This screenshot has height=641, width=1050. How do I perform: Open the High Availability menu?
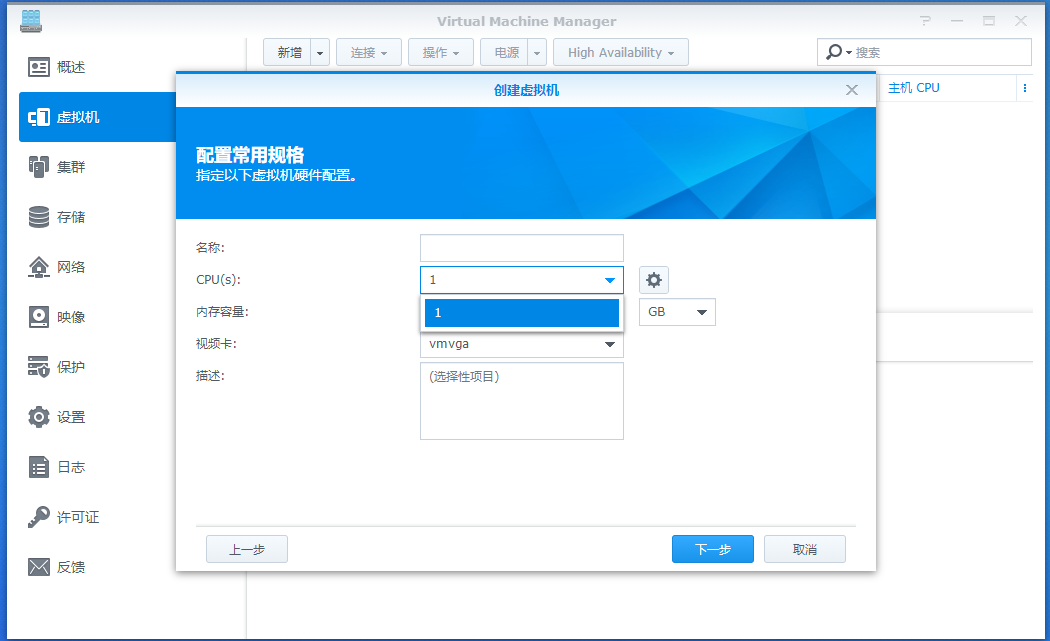[x=620, y=53]
